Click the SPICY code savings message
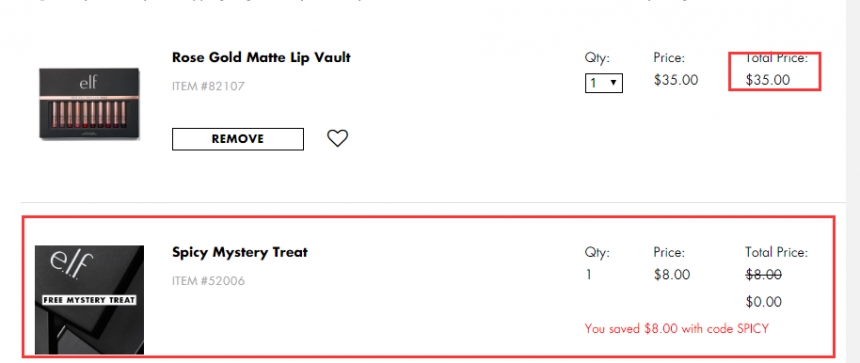860x363 pixels. tap(677, 328)
